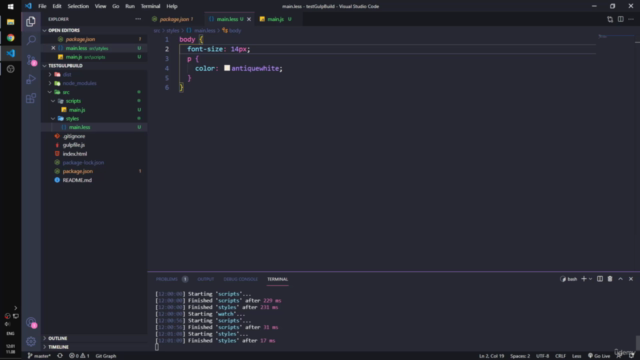
Task: Change CRLF line ending setting
Action: [x=560, y=356]
